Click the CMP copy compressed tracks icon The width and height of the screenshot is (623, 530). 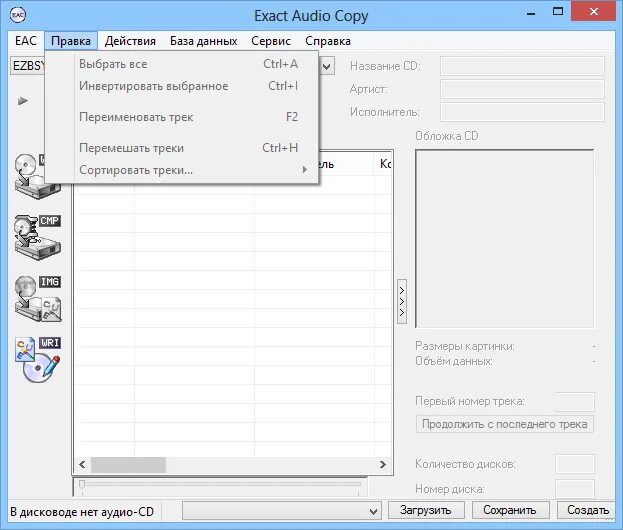tap(38, 238)
